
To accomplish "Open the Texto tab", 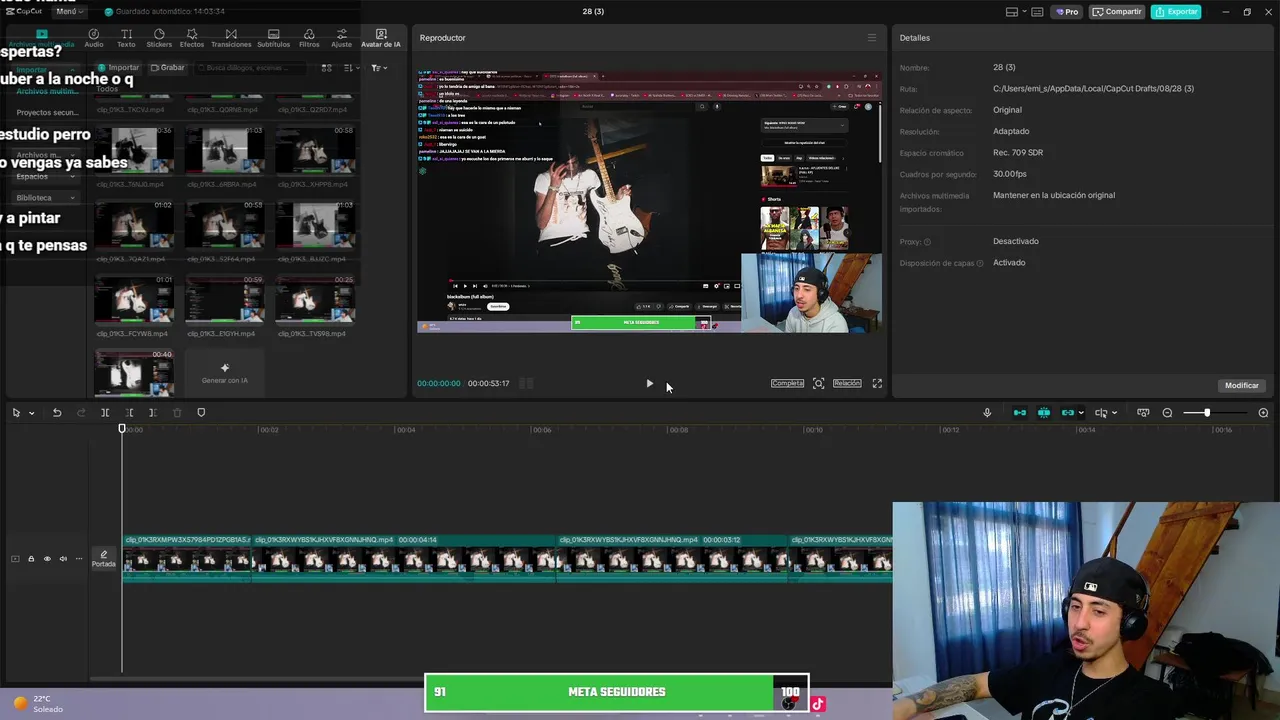I will point(126,38).
